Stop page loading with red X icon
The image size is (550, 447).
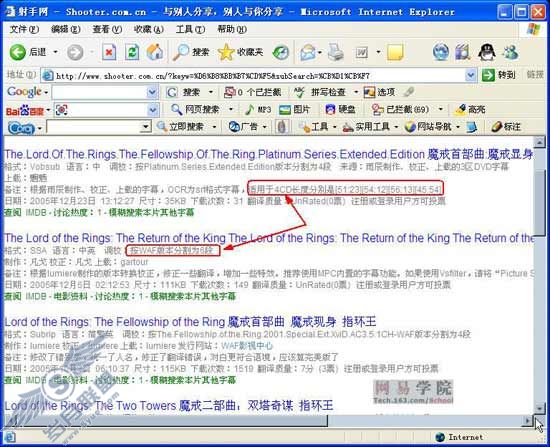[109, 53]
